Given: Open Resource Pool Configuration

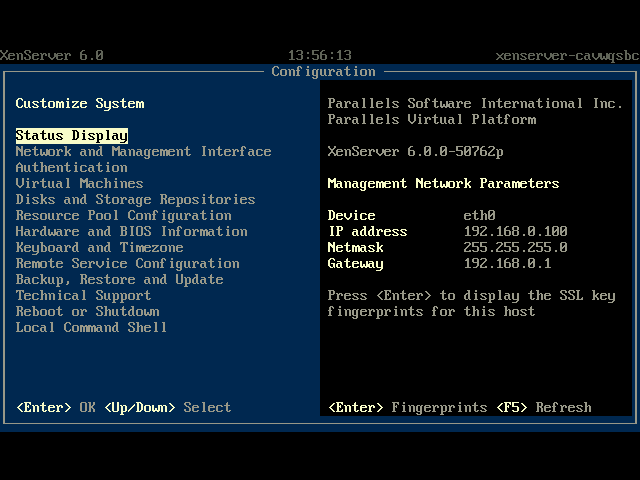Looking at the screenshot, I should [123, 215].
